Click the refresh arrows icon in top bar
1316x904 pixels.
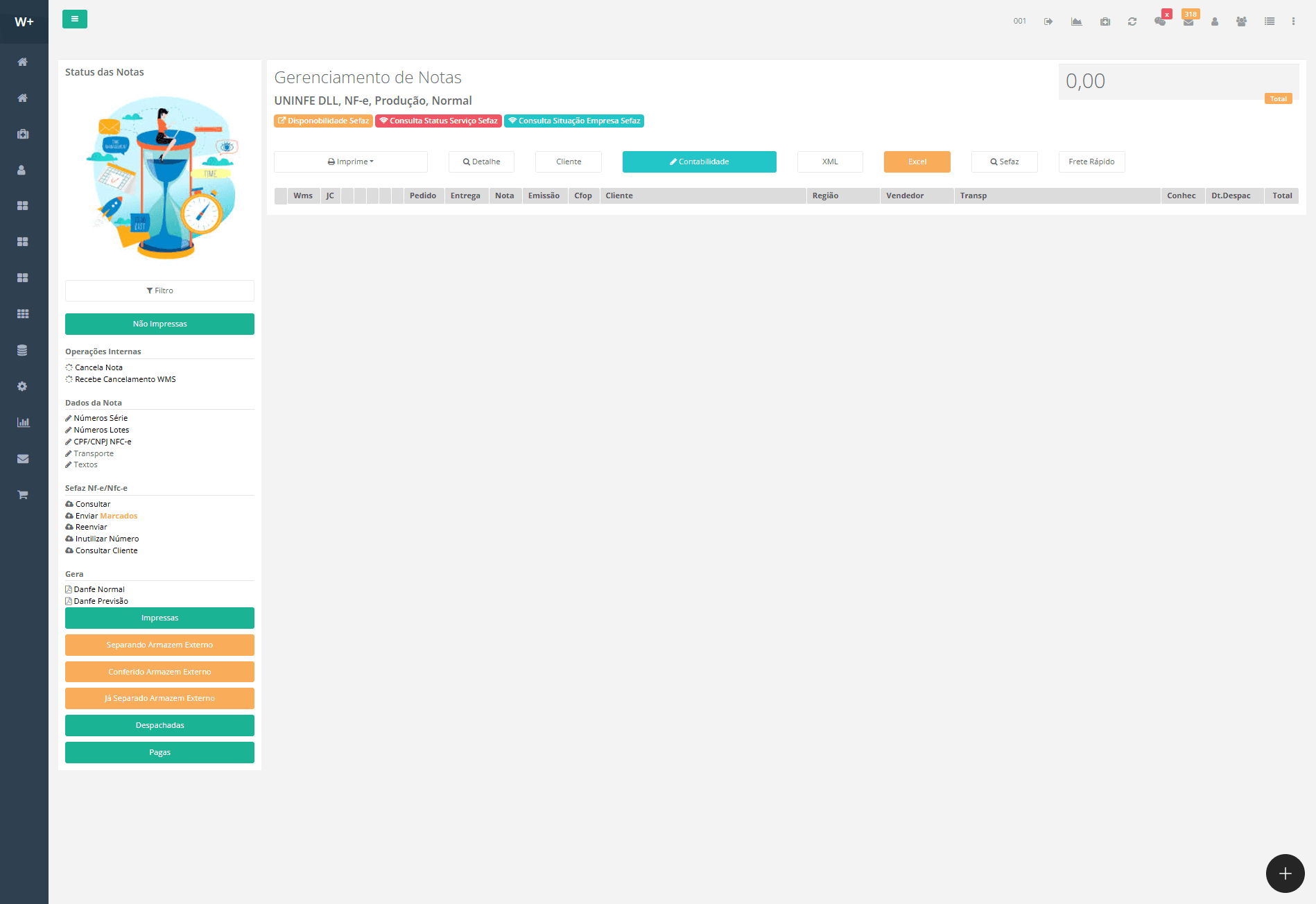coord(1132,21)
